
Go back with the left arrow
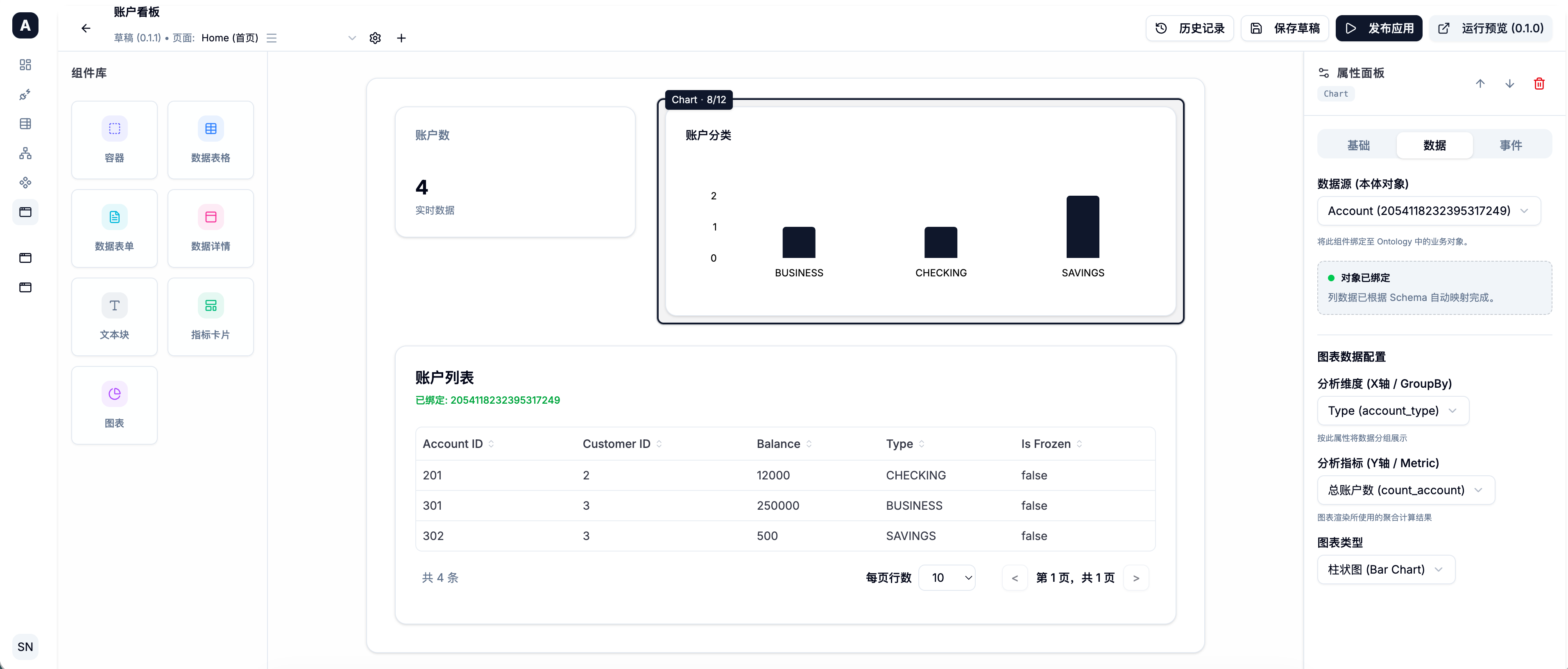(85, 28)
